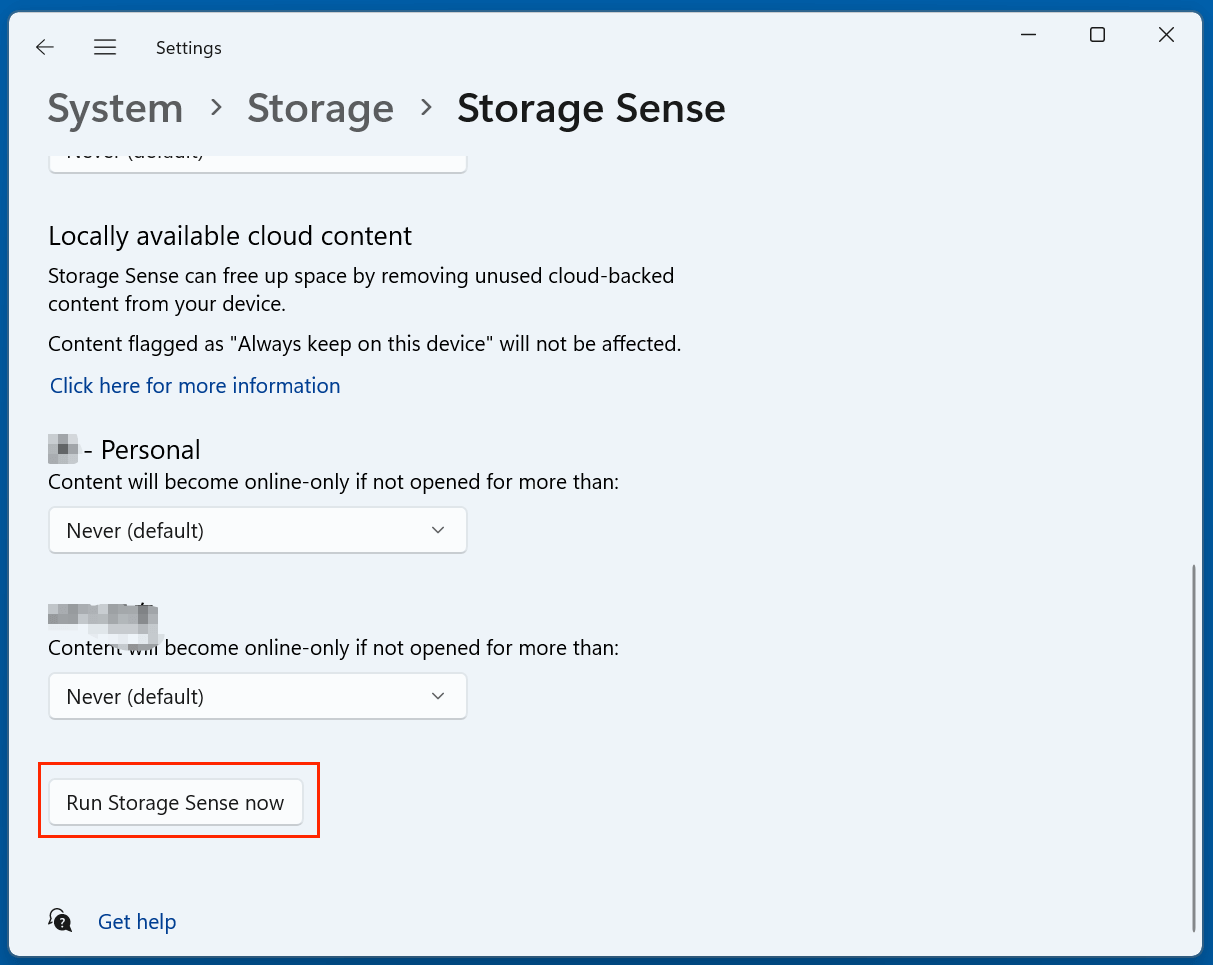Expand the bottom Never (default) dropdown

point(257,696)
